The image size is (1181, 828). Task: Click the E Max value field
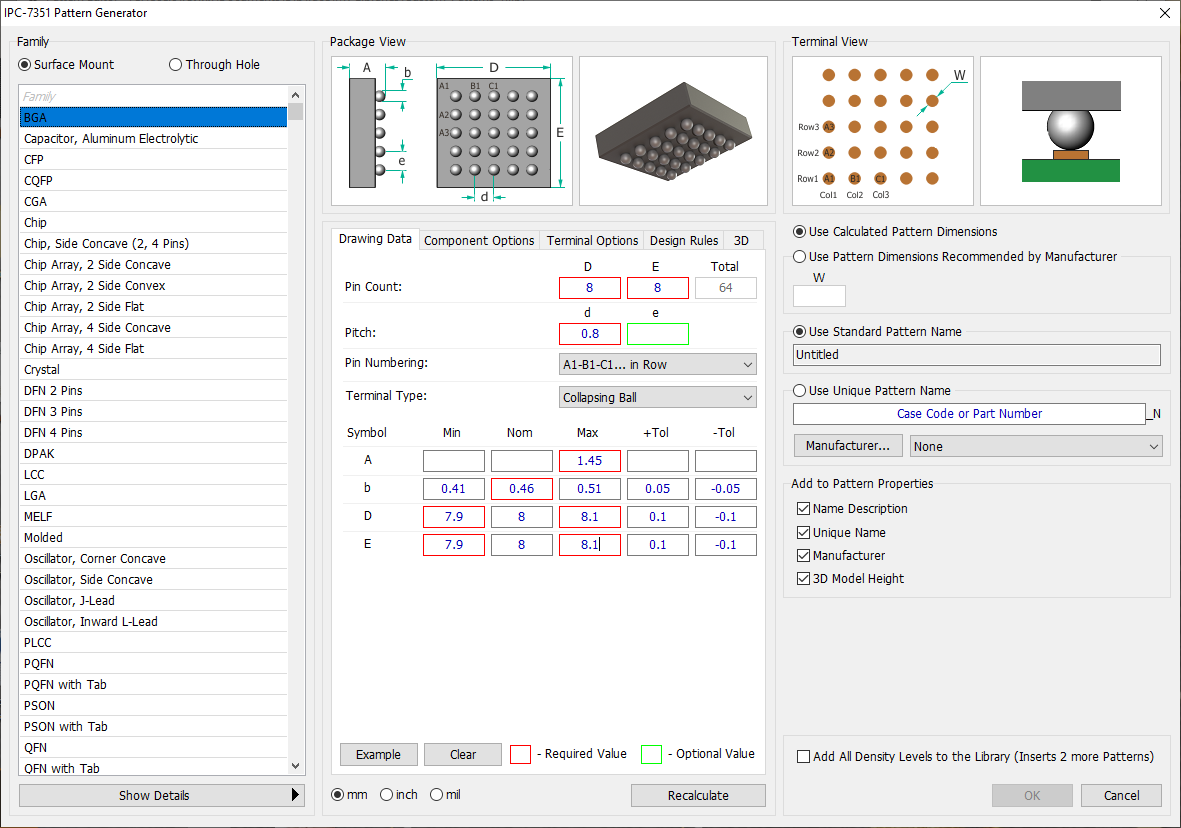tap(590, 545)
